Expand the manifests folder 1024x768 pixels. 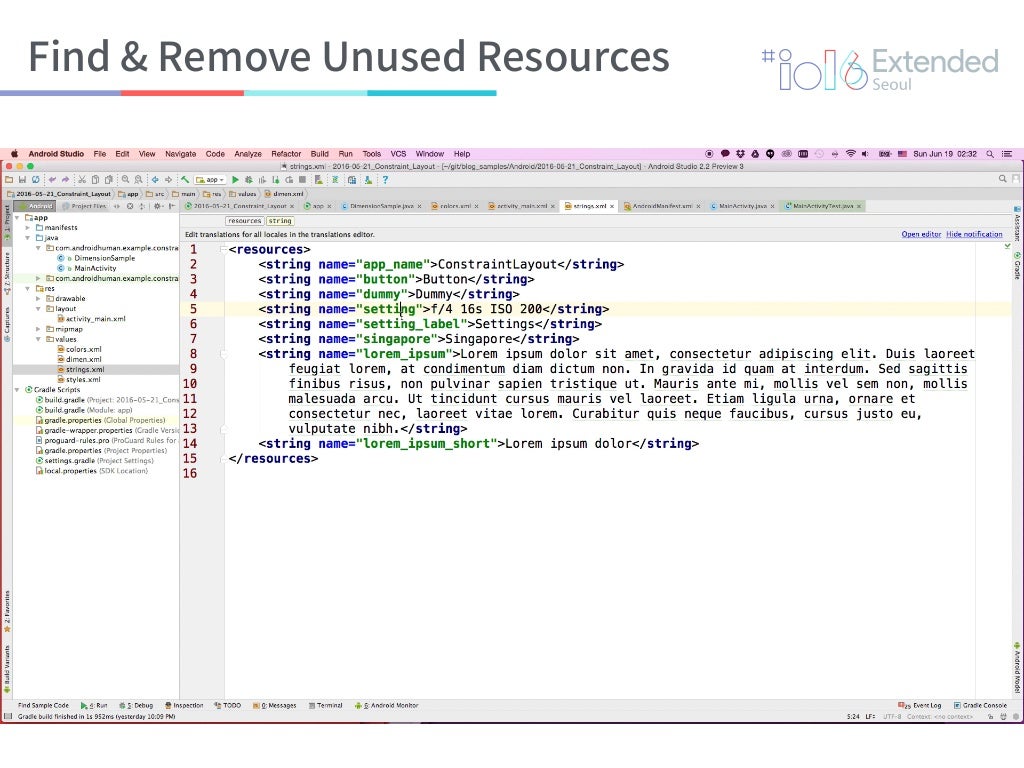coord(27,228)
